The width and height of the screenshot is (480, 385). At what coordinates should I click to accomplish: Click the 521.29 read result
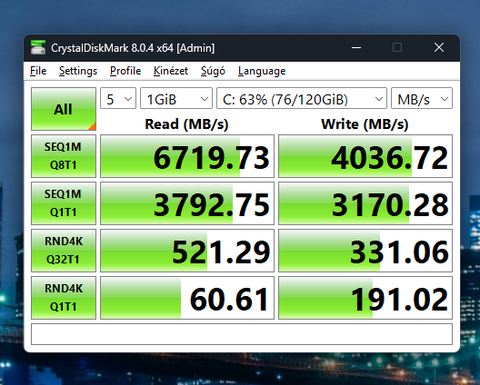187,250
